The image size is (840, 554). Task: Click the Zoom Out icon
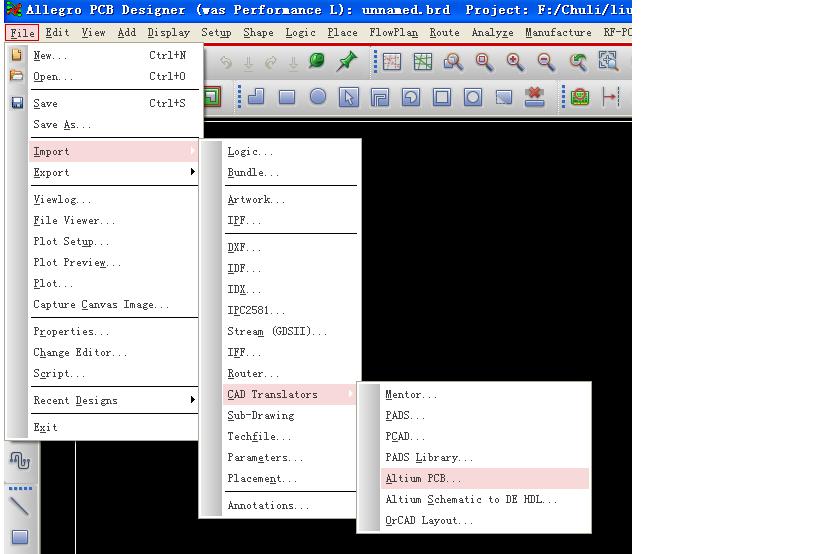coord(546,62)
